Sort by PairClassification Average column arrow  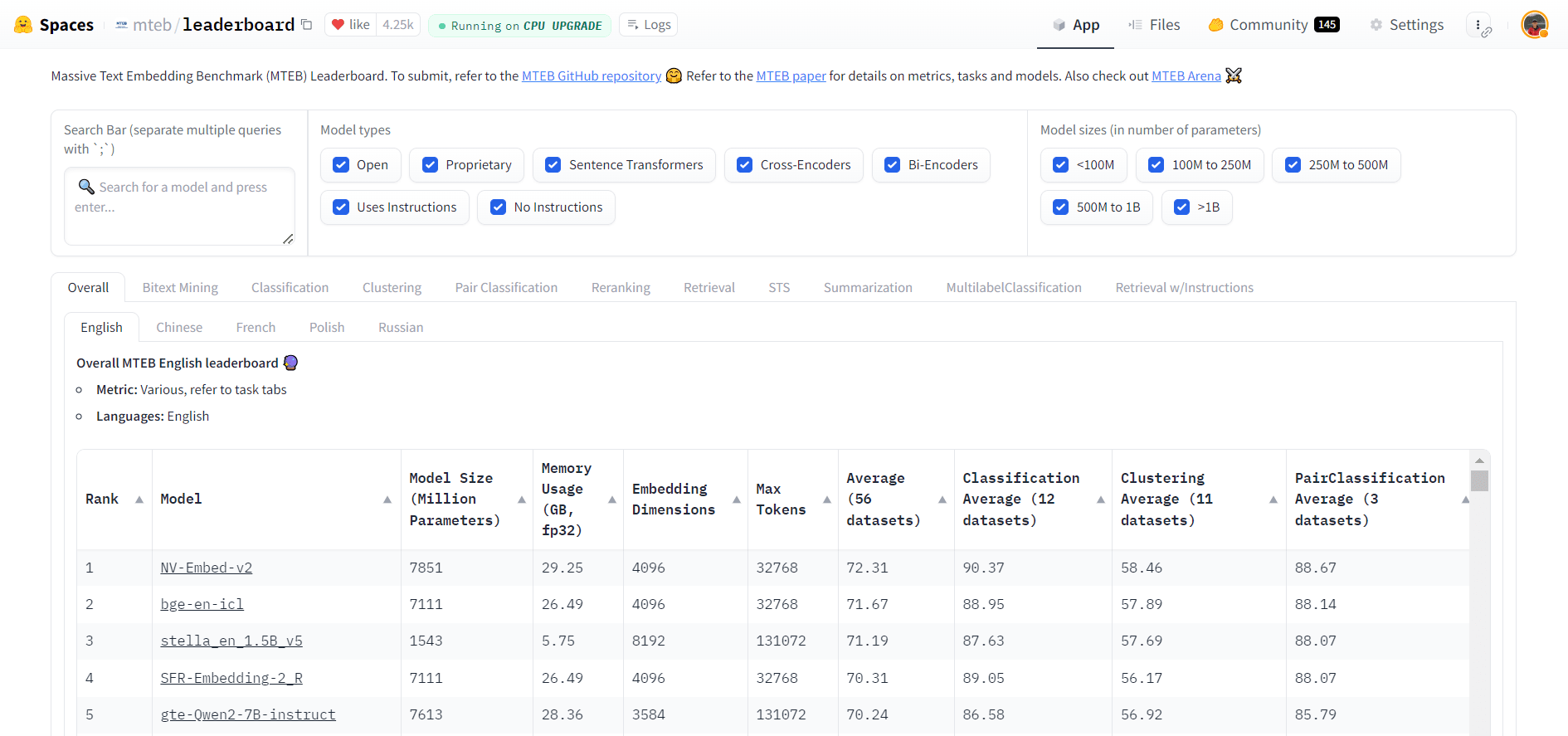(x=1465, y=500)
